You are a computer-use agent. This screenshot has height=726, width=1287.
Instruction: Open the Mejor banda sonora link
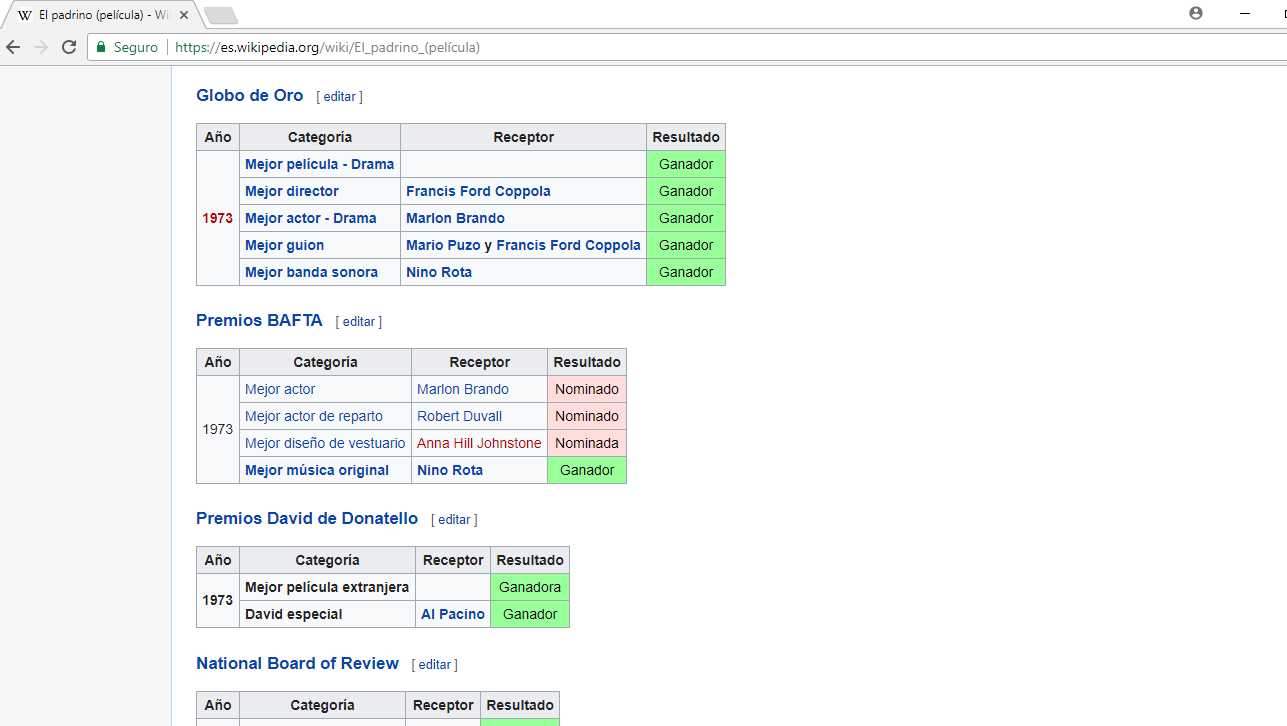[x=311, y=272]
